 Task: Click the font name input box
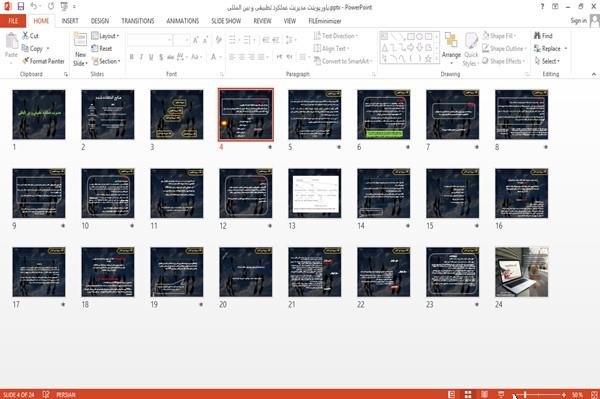click(149, 40)
